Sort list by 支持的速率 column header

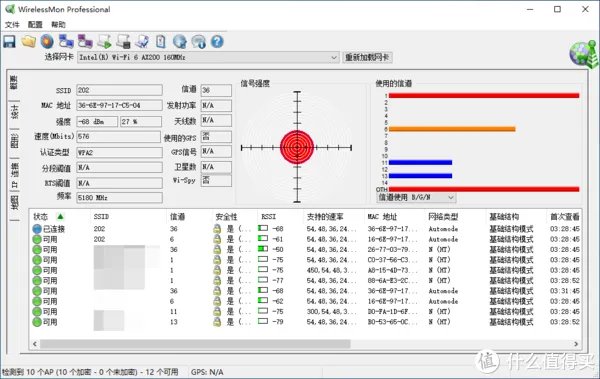325,217
